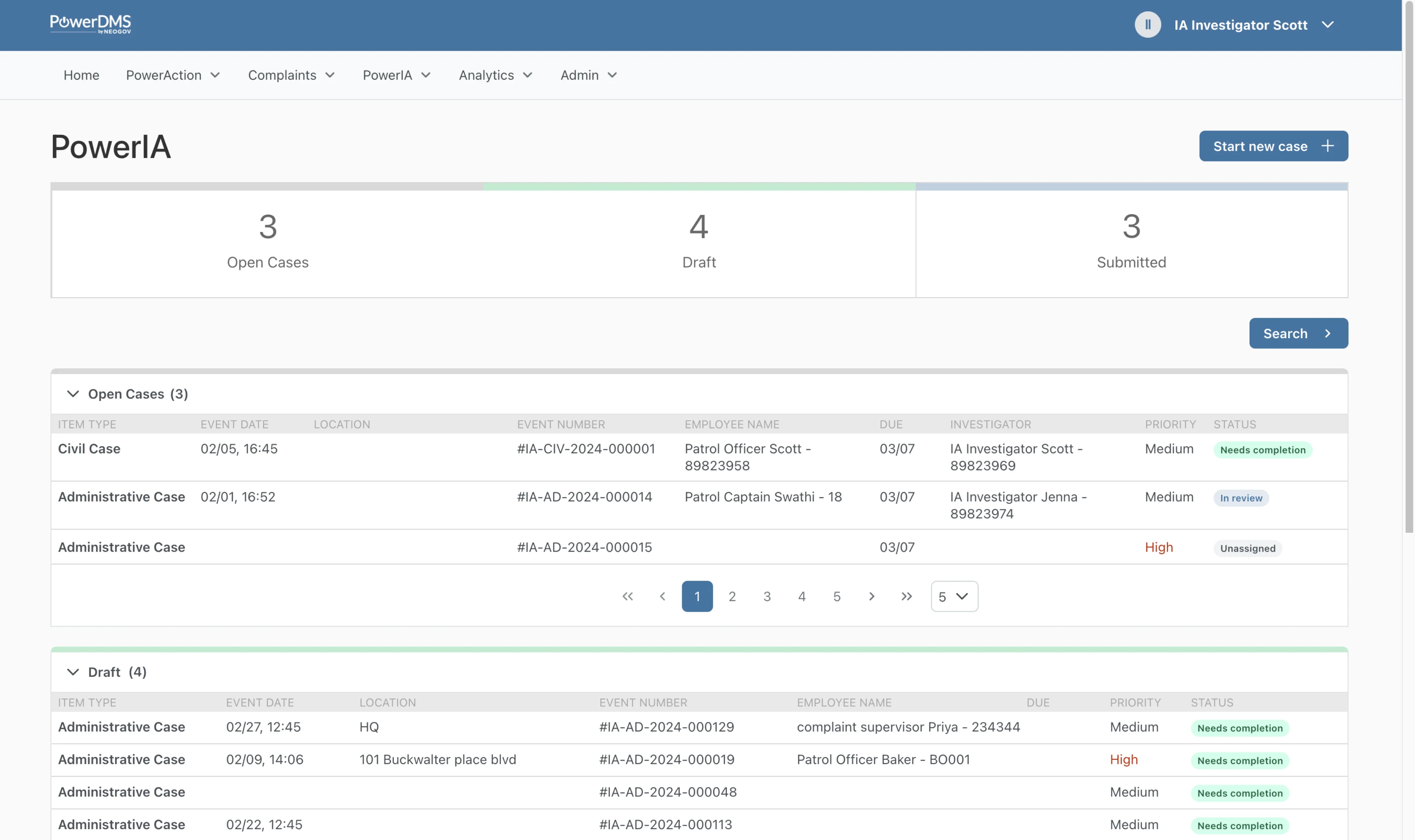
Task: Open the PowerAction menu
Action: click(173, 75)
